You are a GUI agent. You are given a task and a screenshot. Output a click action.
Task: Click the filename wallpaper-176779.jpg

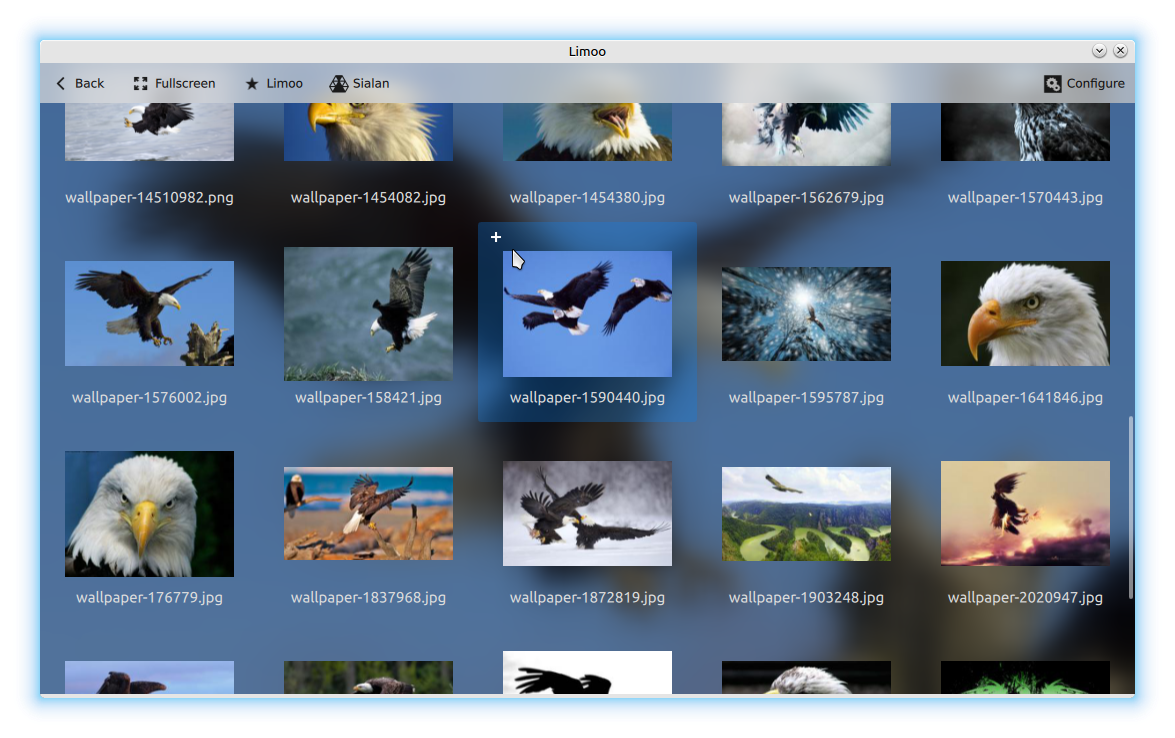point(149,598)
